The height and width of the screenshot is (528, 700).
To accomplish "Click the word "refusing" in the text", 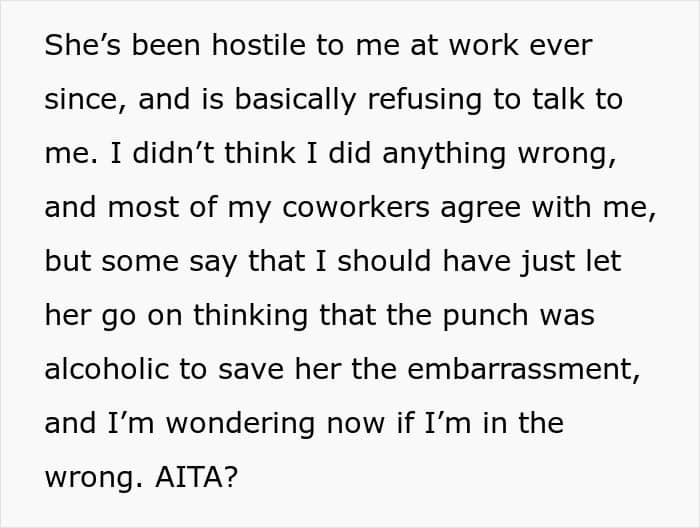I will click(x=425, y=99).
